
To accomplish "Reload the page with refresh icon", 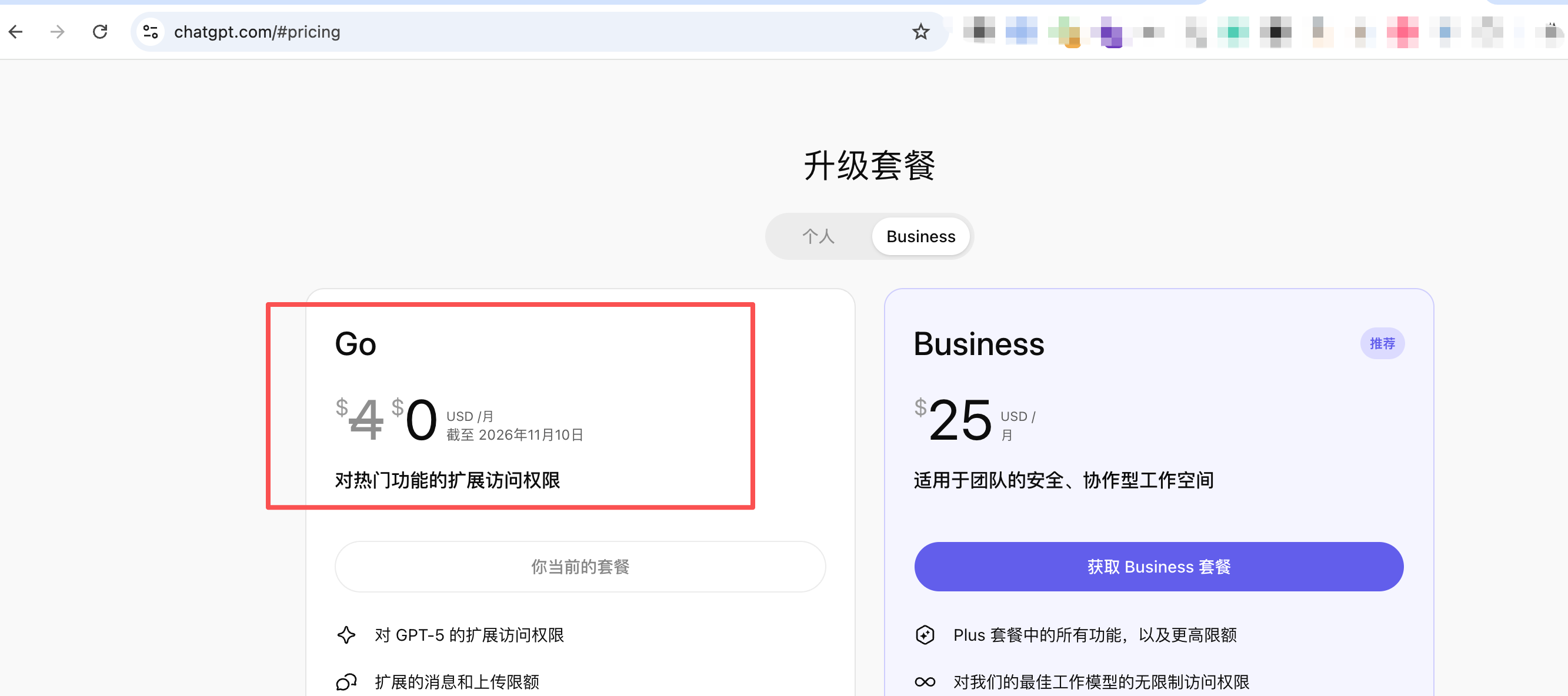I will coord(100,32).
